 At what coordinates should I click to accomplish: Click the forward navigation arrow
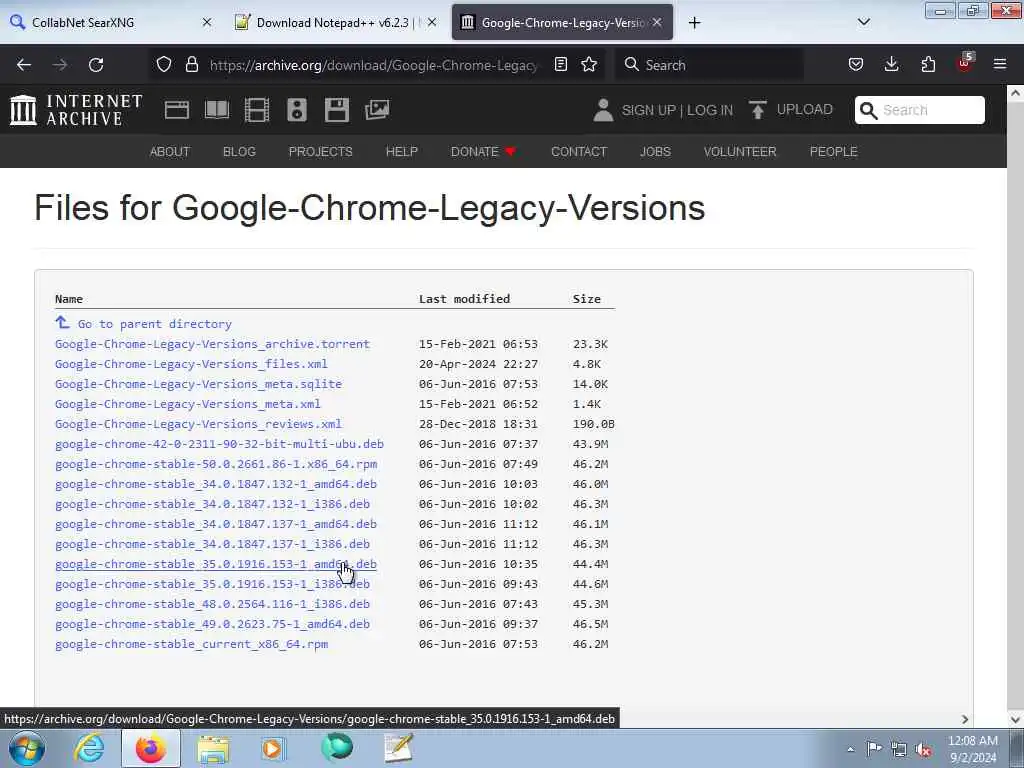coord(60,65)
